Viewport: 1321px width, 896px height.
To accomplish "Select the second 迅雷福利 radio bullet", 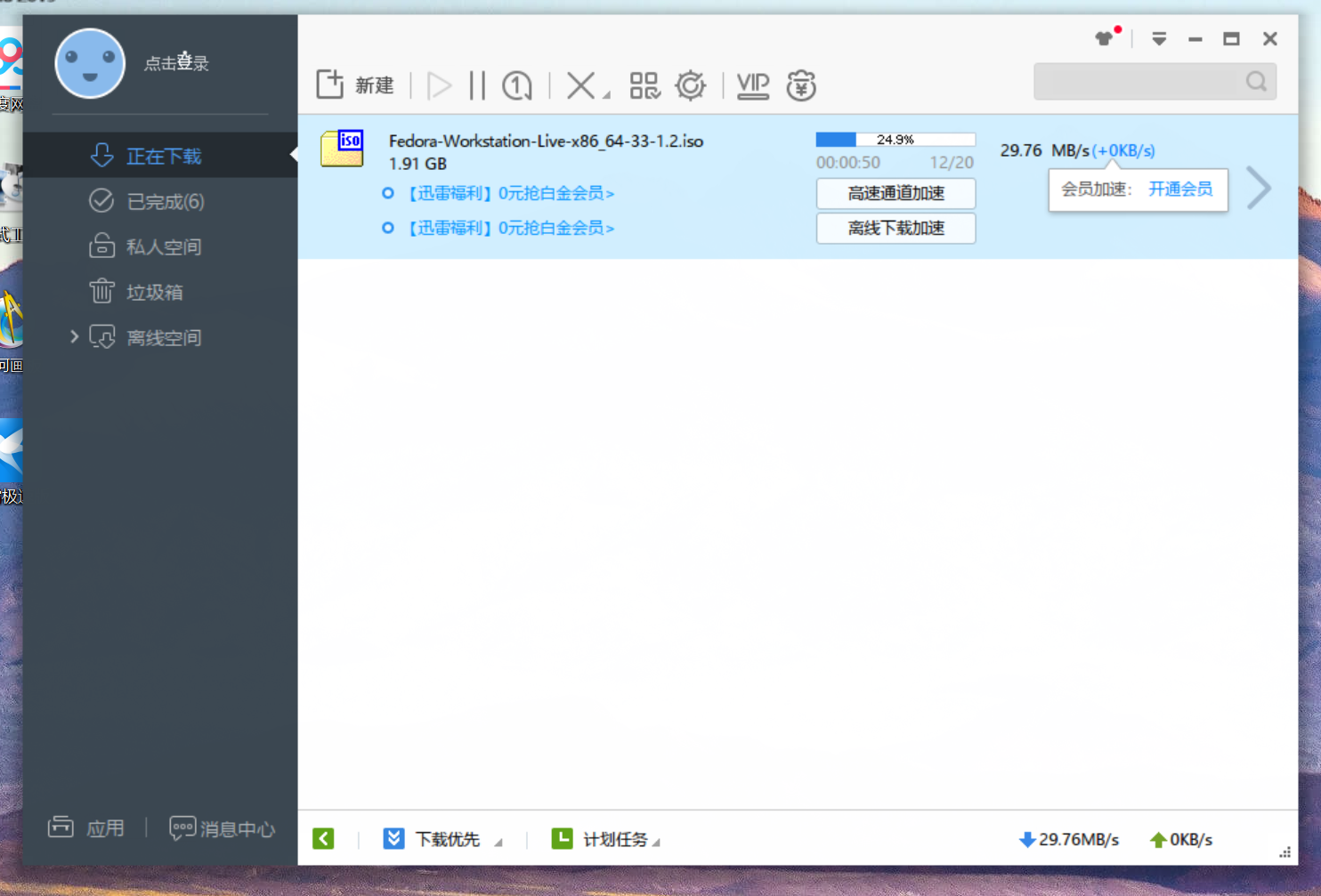I will 388,228.
